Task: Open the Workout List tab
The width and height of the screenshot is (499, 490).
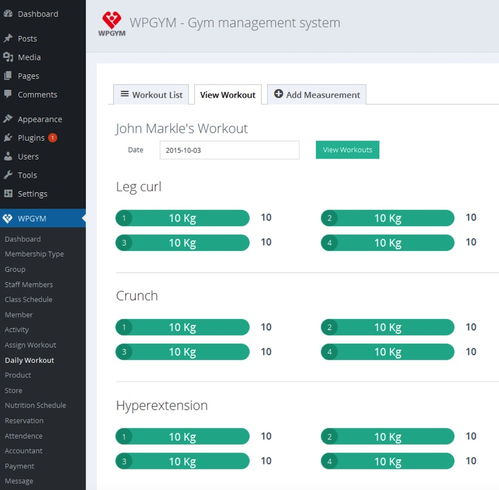Action: 151,95
